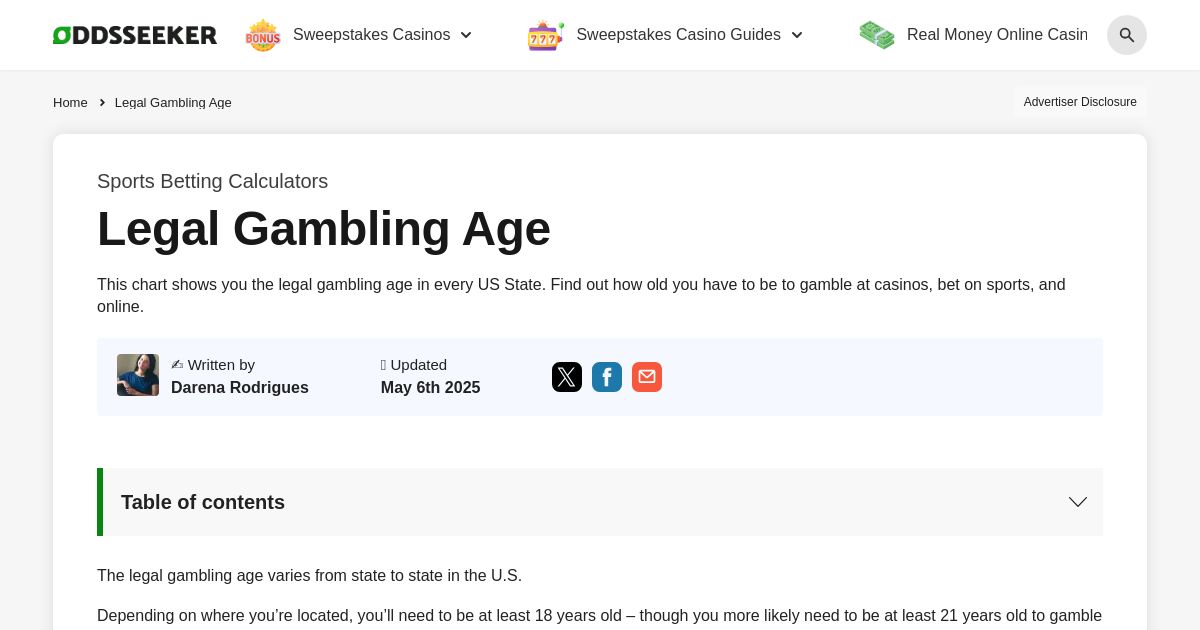This screenshot has height=630, width=1200.
Task: Click the breadcrumb chevron separator
Action: click(x=102, y=102)
